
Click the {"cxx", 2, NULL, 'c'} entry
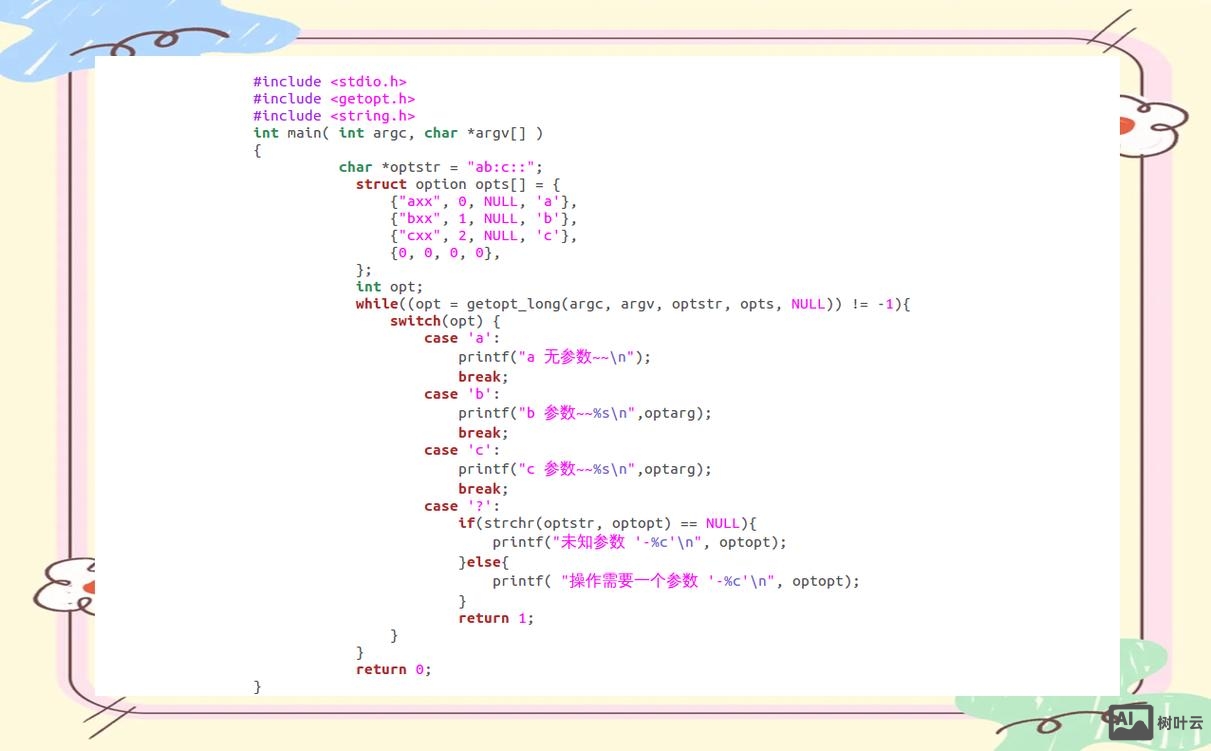click(483, 236)
